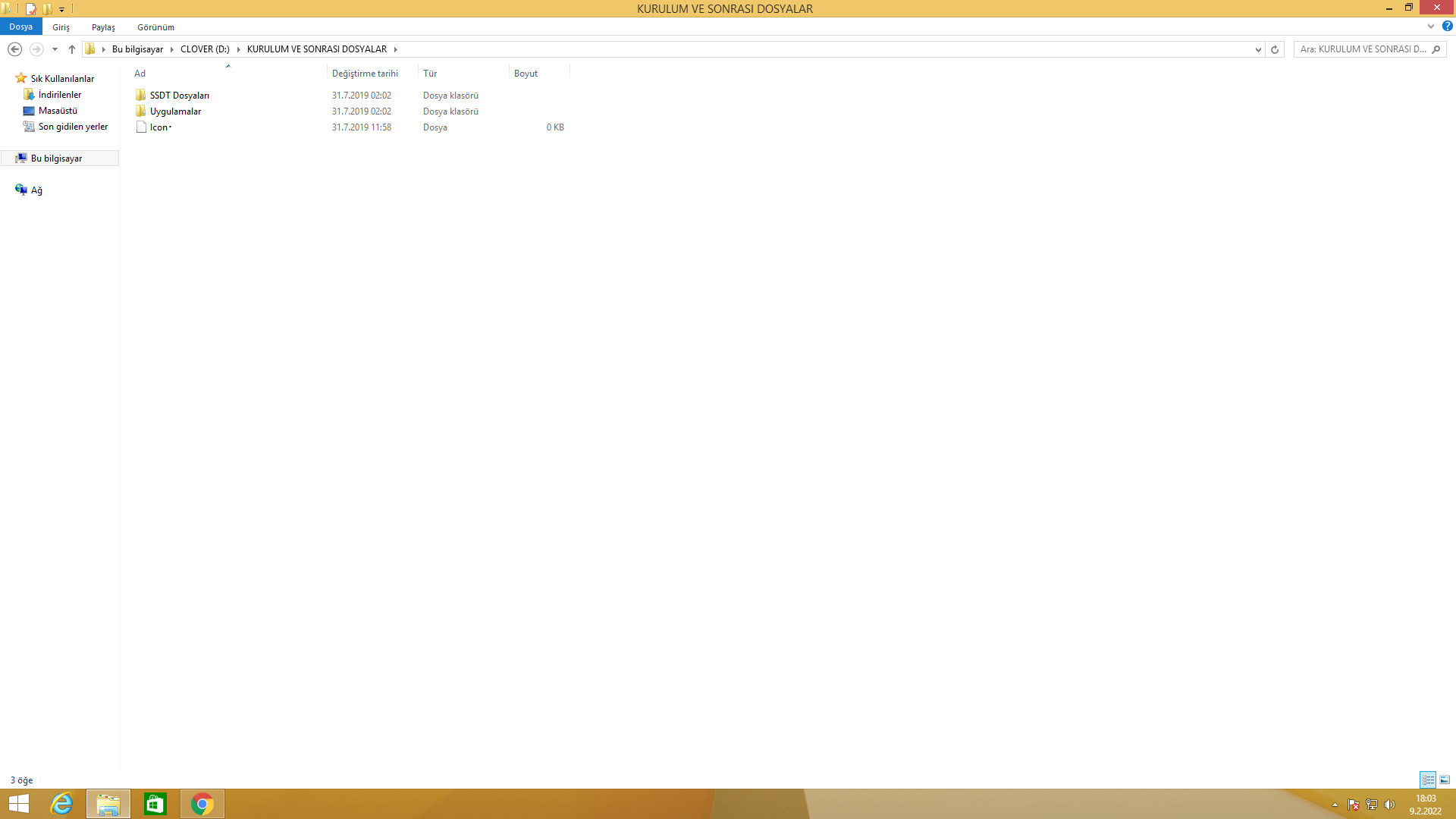Open the Dosya file menu
This screenshot has width=1456, height=819.
tap(20, 27)
